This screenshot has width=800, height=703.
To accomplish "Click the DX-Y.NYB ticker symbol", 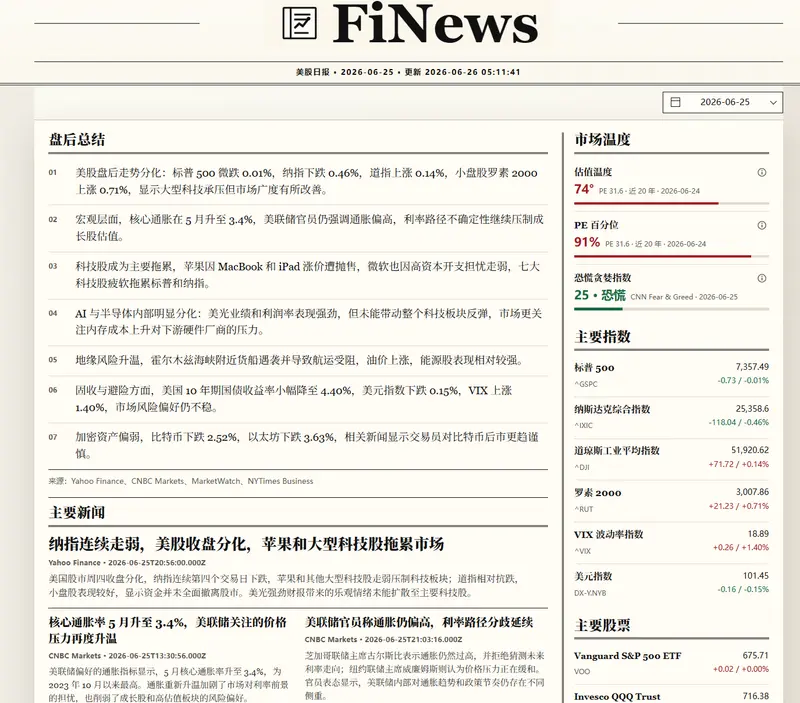I will tap(590, 593).
